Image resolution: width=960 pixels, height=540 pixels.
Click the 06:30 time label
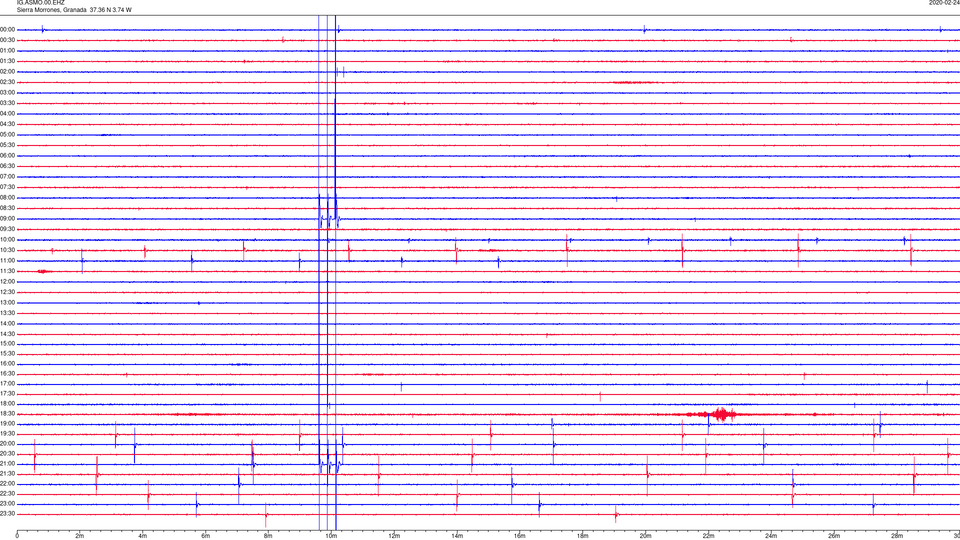(8, 167)
